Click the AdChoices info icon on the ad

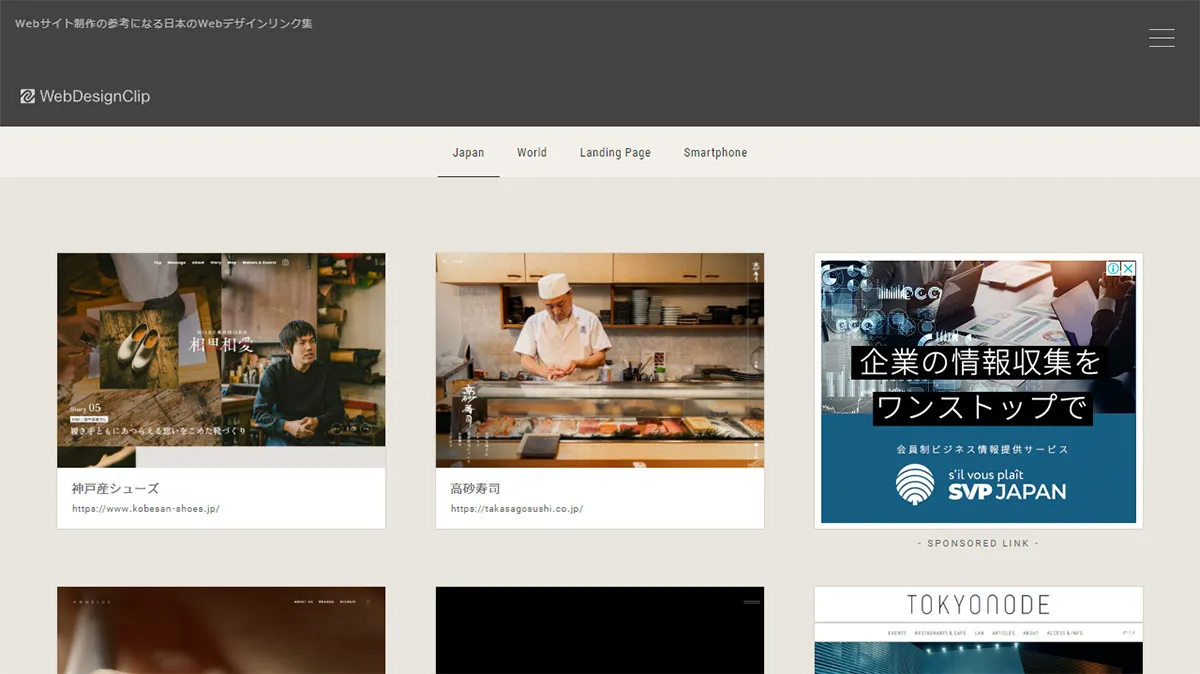[1113, 268]
